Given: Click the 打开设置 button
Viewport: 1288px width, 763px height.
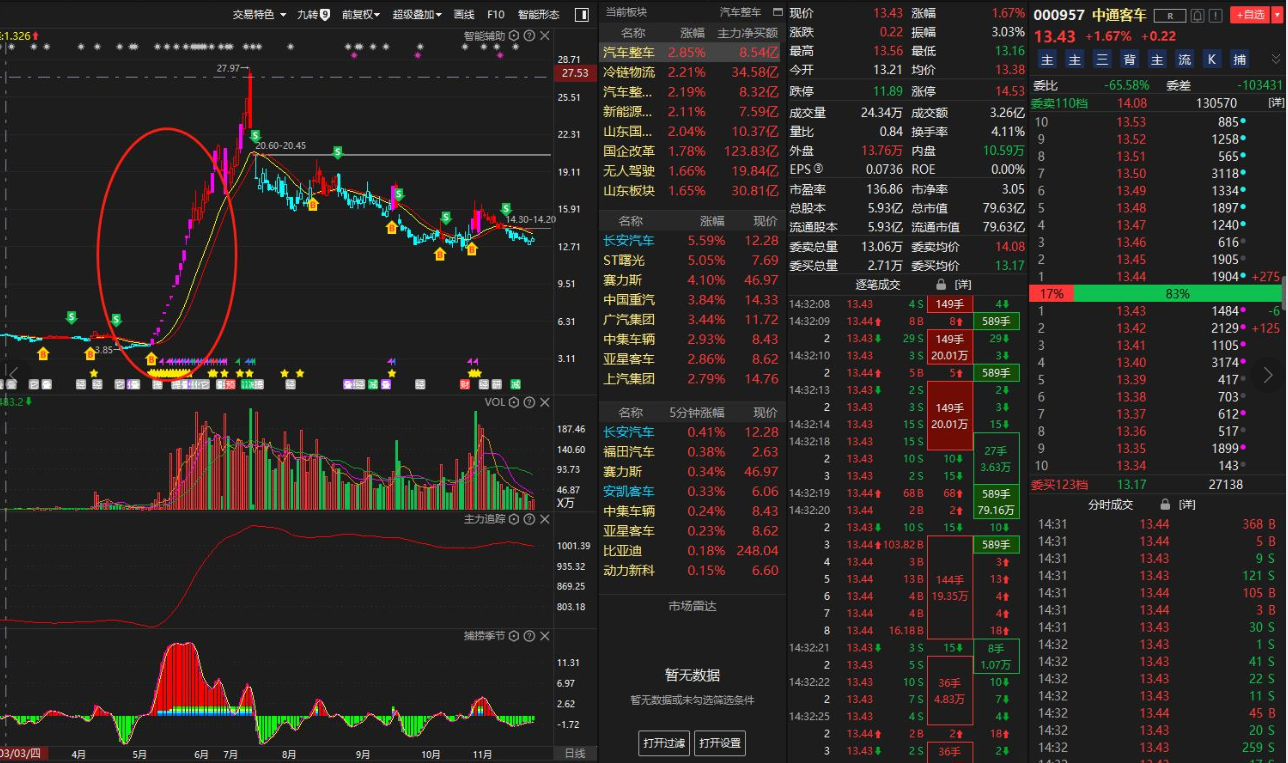Looking at the screenshot, I should pyautogui.click(x=720, y=743).
